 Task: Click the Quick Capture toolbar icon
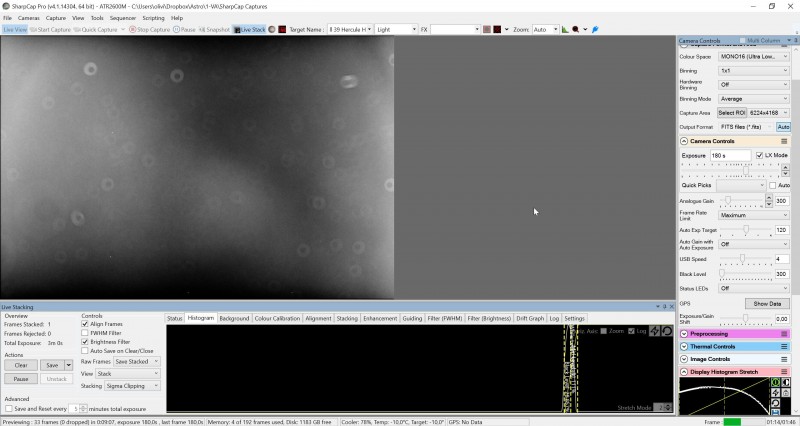(x=77, y=30)
